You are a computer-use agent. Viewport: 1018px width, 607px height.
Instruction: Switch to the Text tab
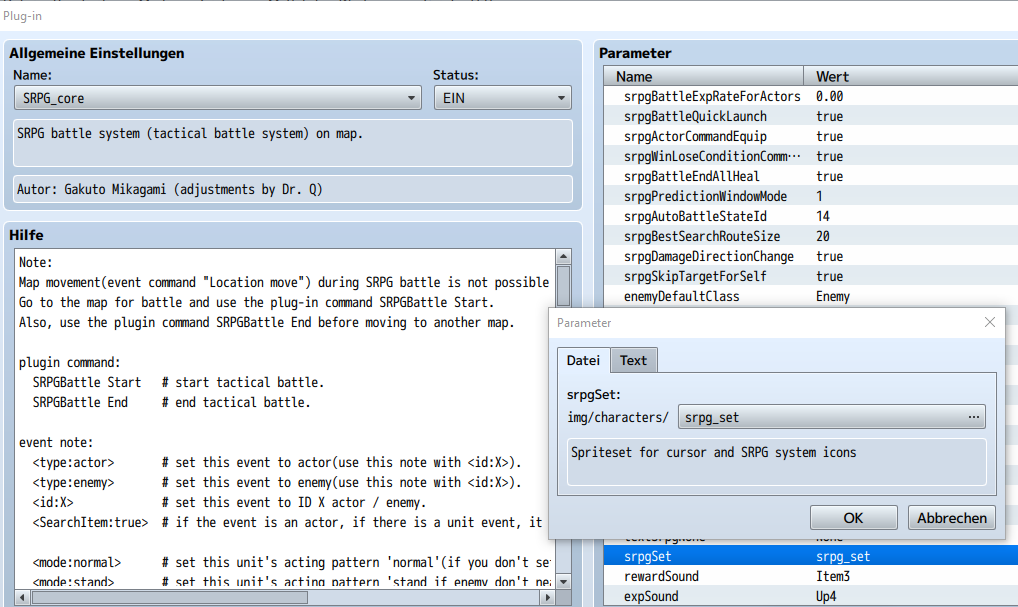[x=633, y=360]
